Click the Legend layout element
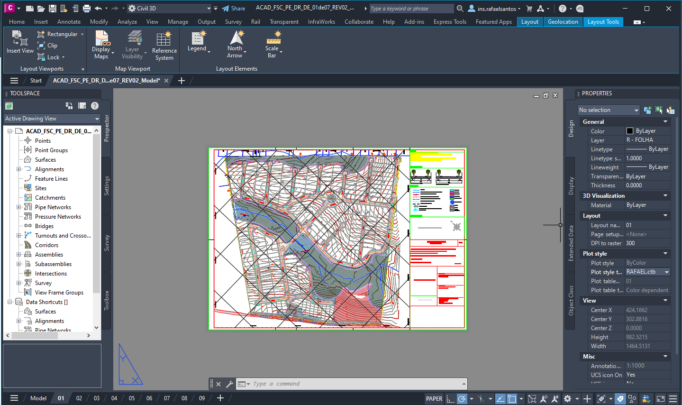The width and height of the screenshot is (682, 405). point(197,44)
